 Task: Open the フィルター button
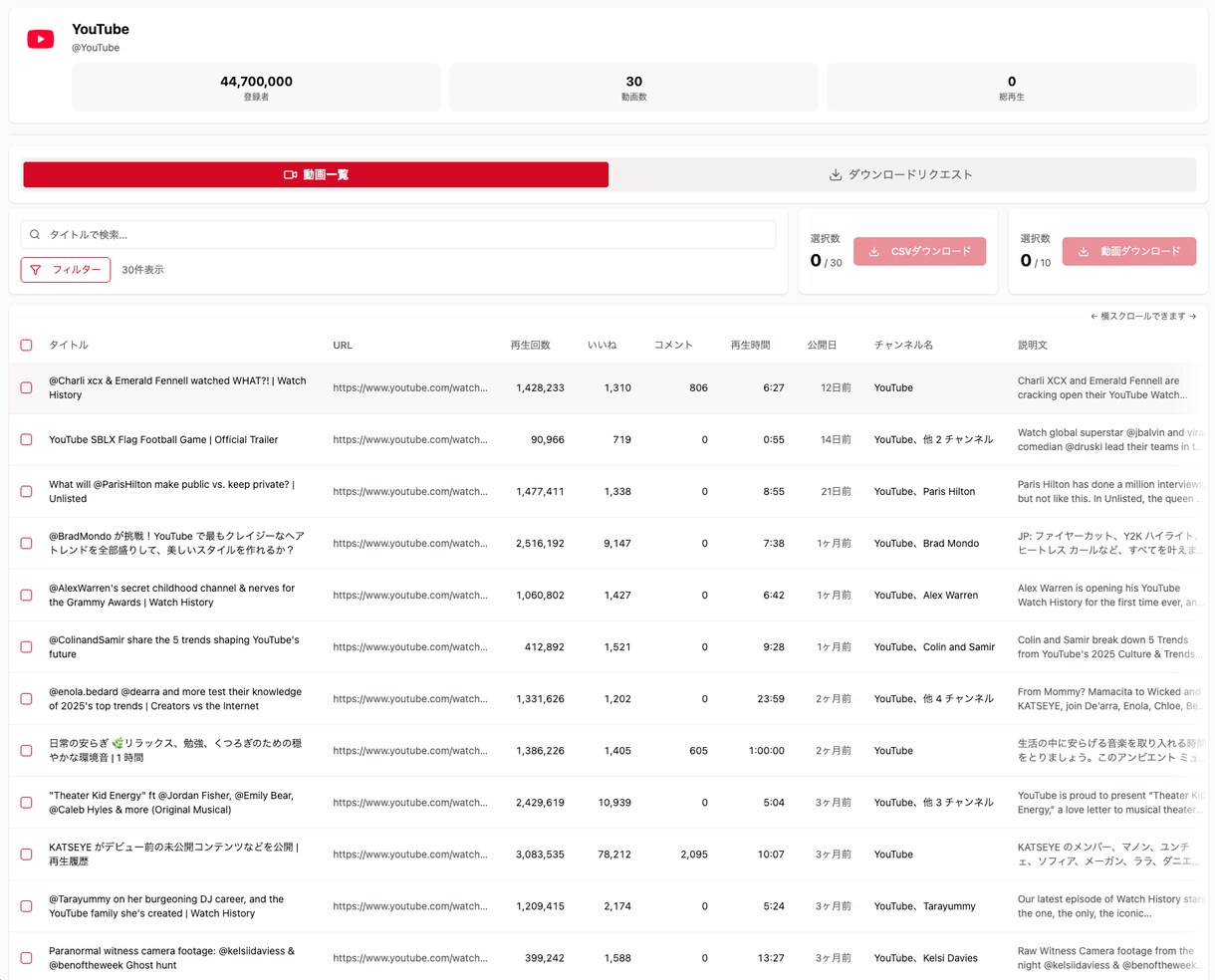coord(66,270)
